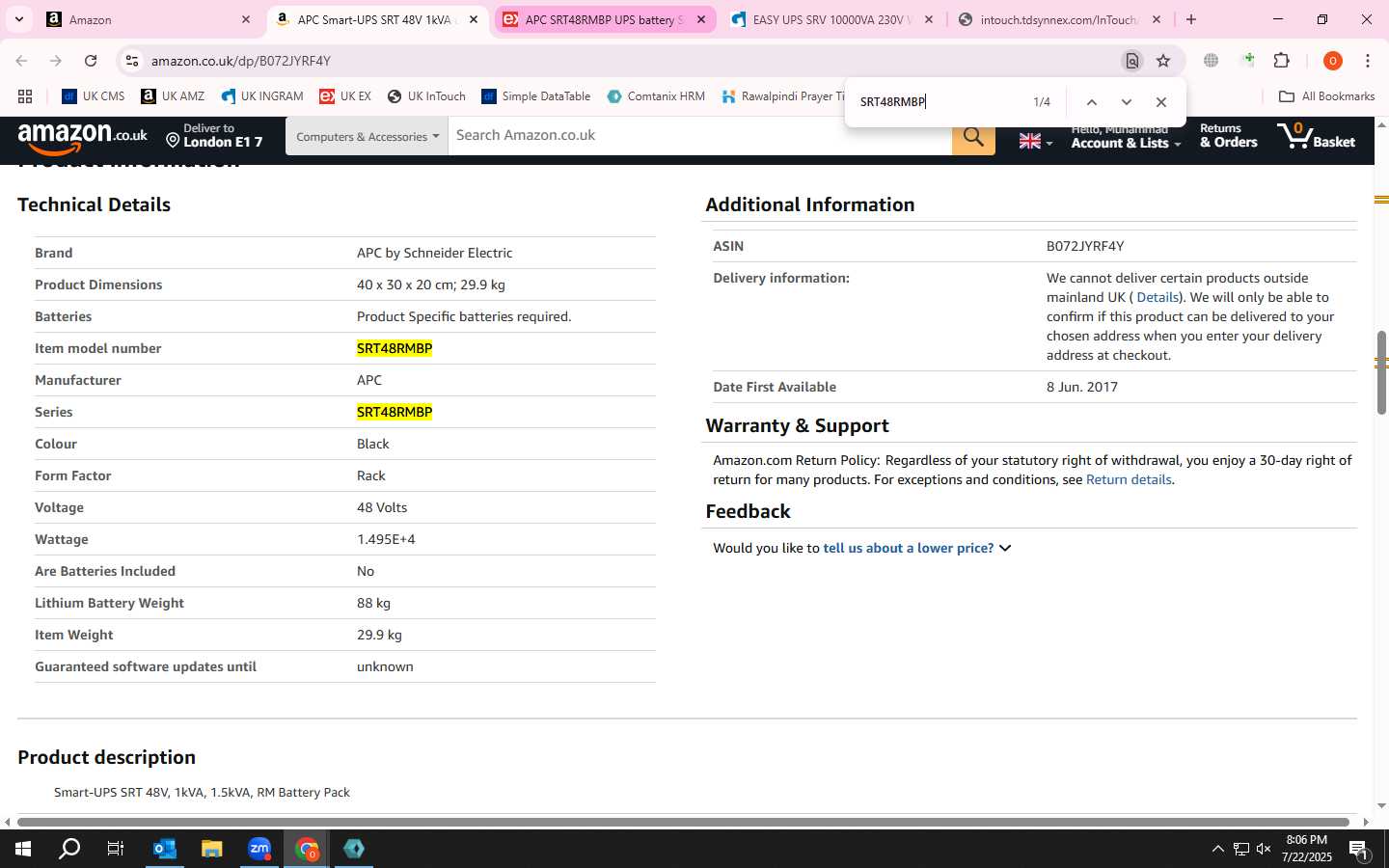Open a new browser tab
The image size is (1389, 868).
[x=1191, y=19]
